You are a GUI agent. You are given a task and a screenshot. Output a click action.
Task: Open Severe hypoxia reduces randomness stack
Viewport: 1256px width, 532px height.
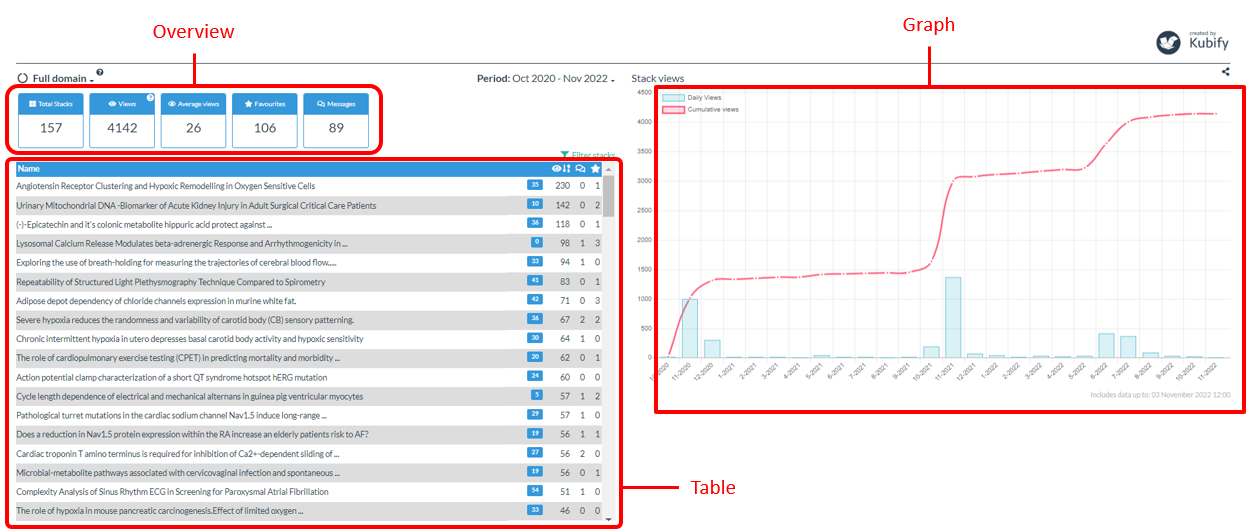[185, 320]
